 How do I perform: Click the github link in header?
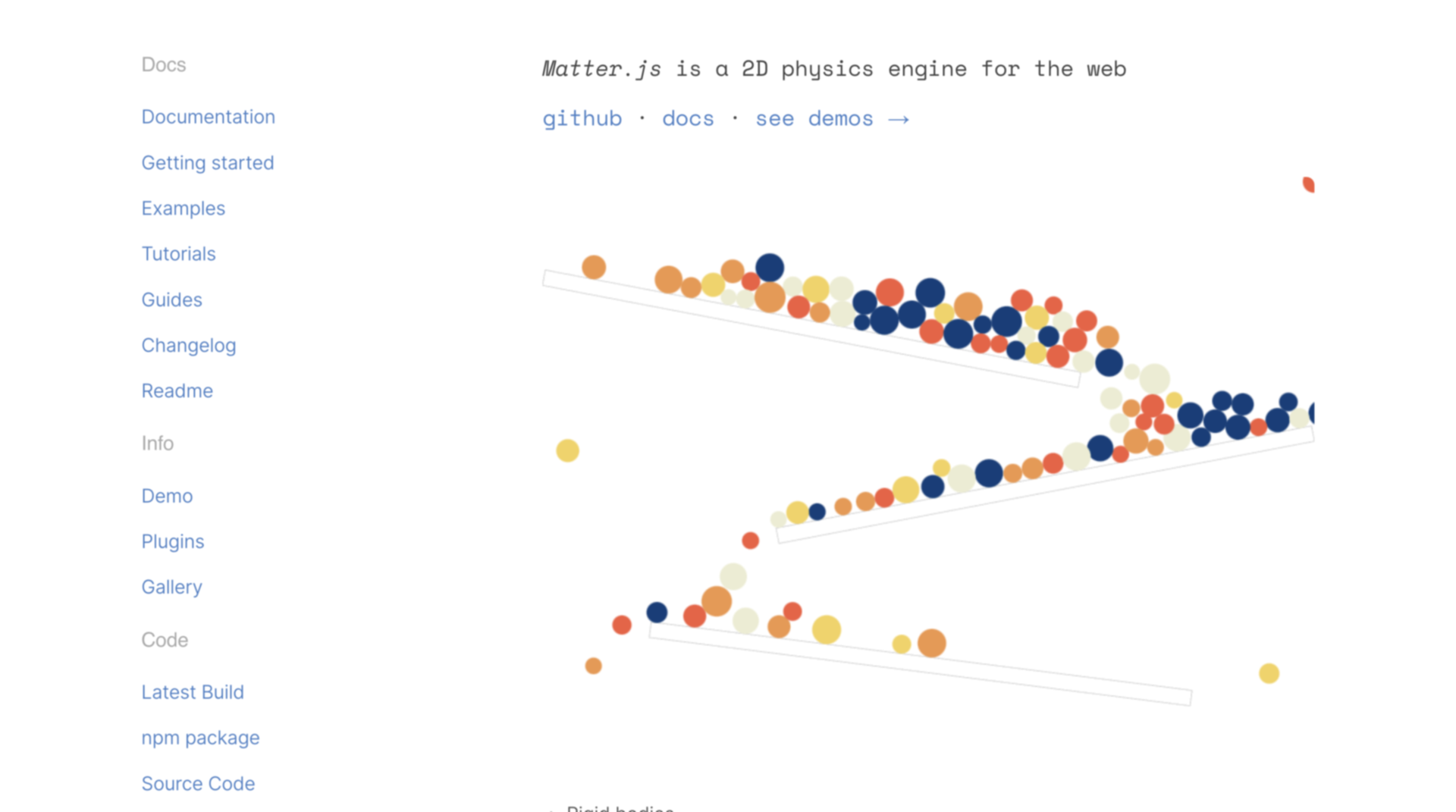click(582, 119)
